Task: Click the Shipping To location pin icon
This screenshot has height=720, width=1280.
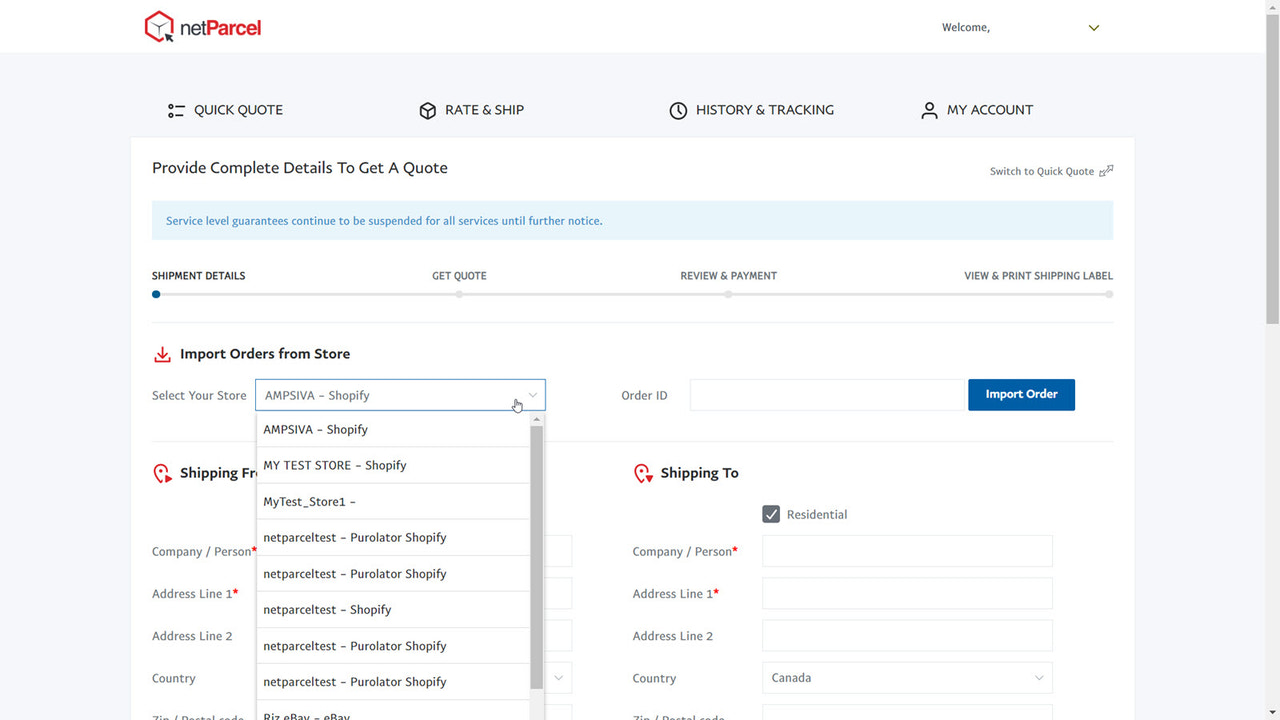Action: coord(643,473)
